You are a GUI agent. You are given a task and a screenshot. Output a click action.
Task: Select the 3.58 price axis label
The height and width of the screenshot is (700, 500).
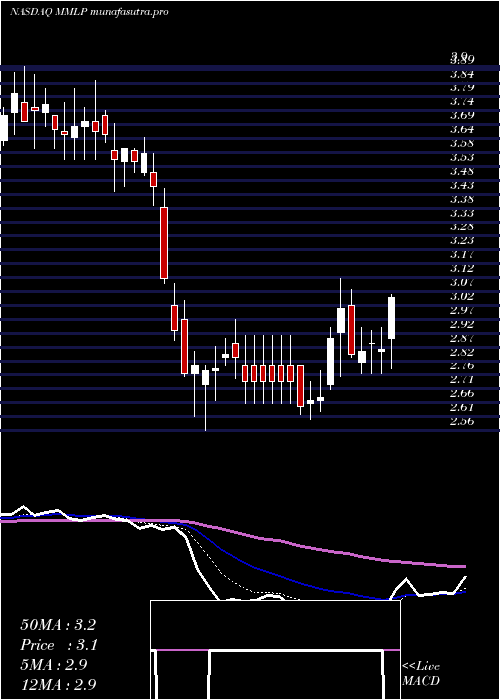coord(462,143)
